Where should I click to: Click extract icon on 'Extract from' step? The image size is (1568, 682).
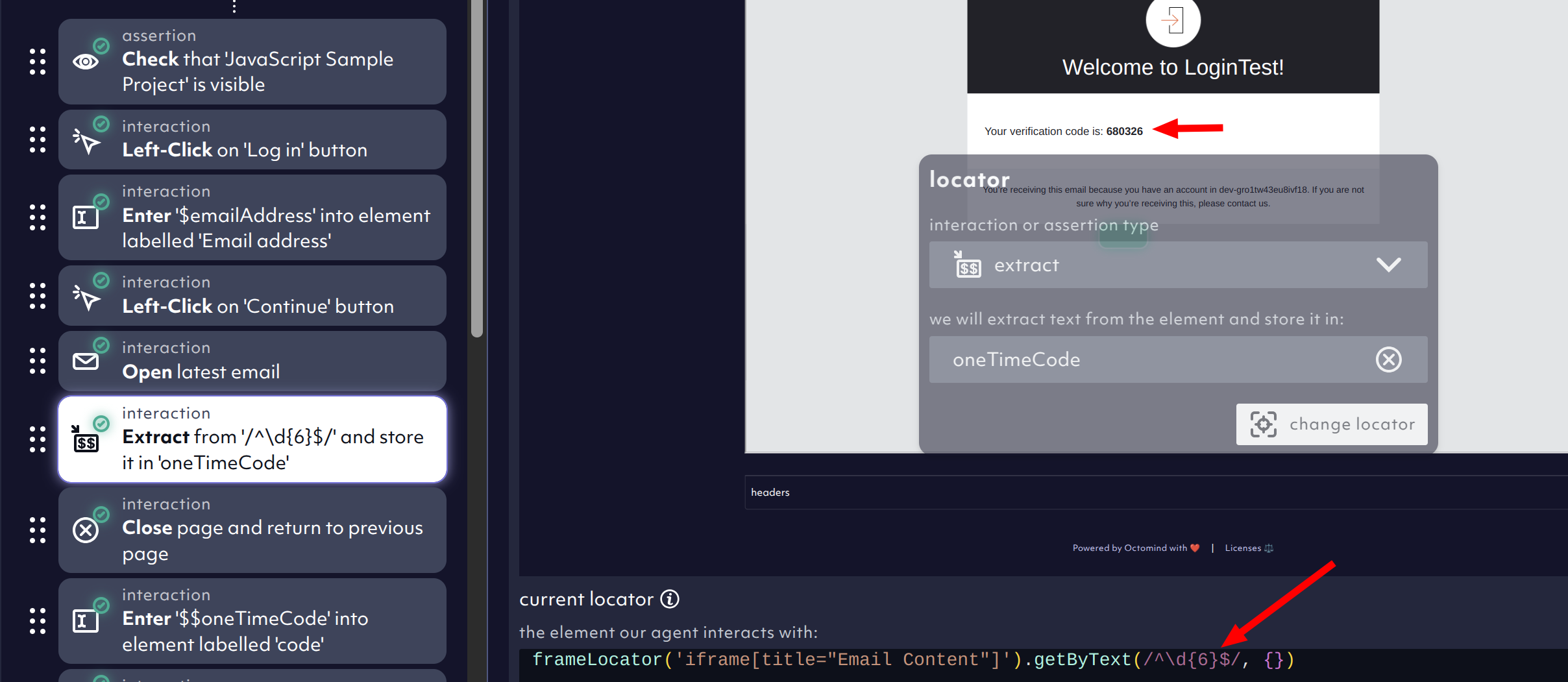coord(86,439)
